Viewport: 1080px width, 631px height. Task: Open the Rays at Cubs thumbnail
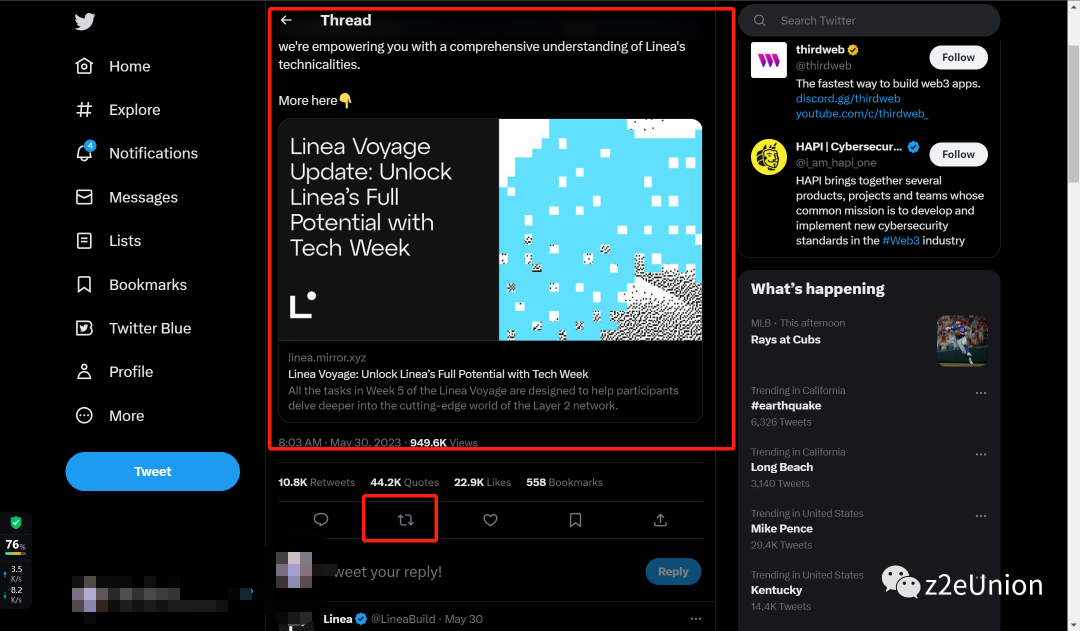point(962,341)
